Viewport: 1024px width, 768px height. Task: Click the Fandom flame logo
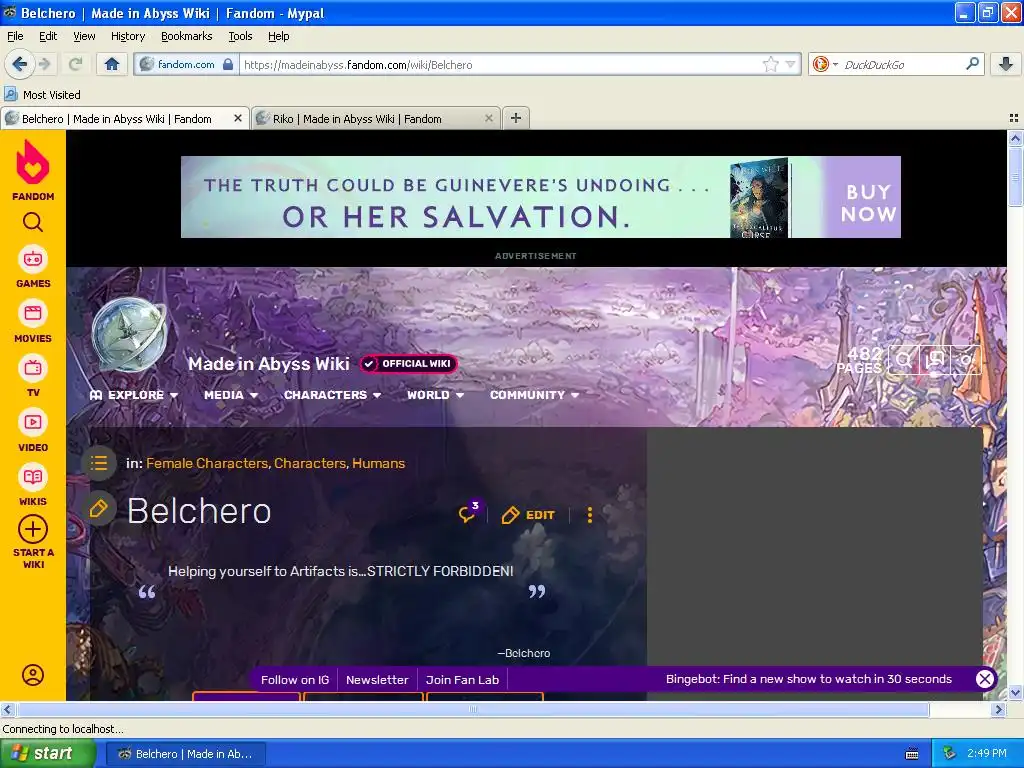(x=33, y=162)
